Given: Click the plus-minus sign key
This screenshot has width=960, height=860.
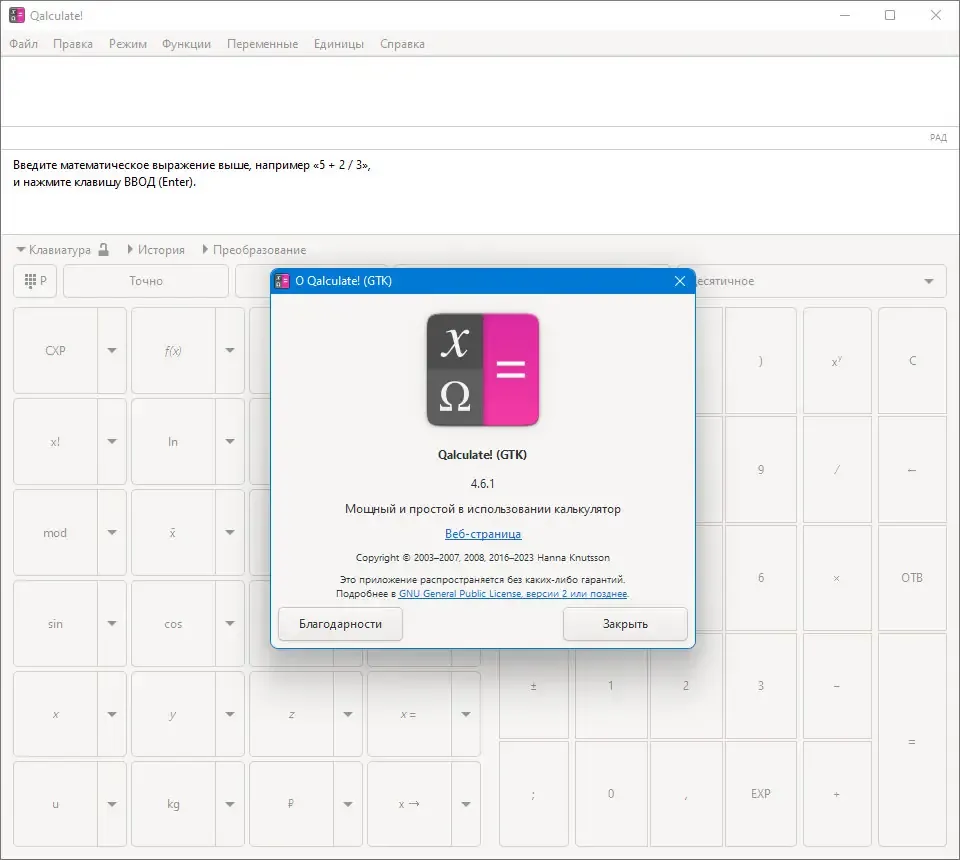Looking at the screenshot, I should (x=533, y=686).
